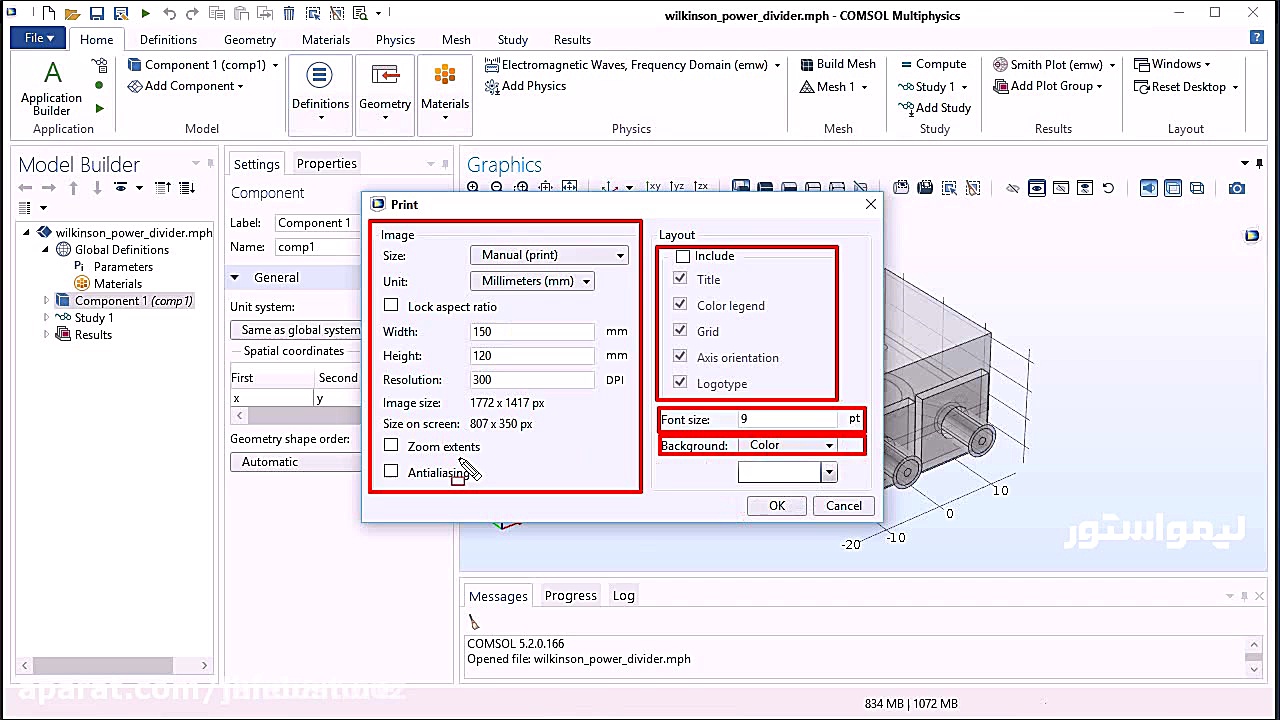Uncheck the Color legend checkbox

tap(681, 305)
